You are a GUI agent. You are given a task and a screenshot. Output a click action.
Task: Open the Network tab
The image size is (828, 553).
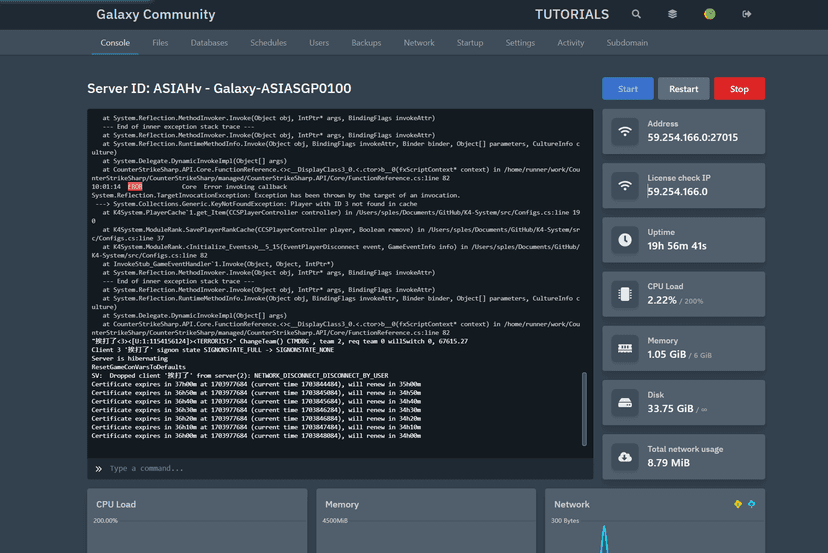[x=419, y=43]
